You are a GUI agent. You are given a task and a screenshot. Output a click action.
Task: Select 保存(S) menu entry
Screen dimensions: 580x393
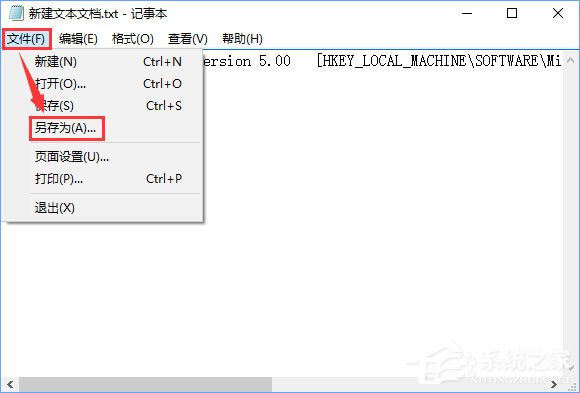(104, 106)
